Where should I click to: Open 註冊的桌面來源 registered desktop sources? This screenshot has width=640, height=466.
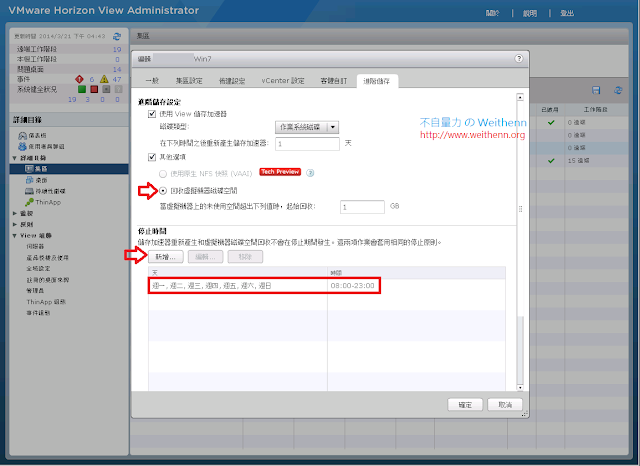point(48,280)
